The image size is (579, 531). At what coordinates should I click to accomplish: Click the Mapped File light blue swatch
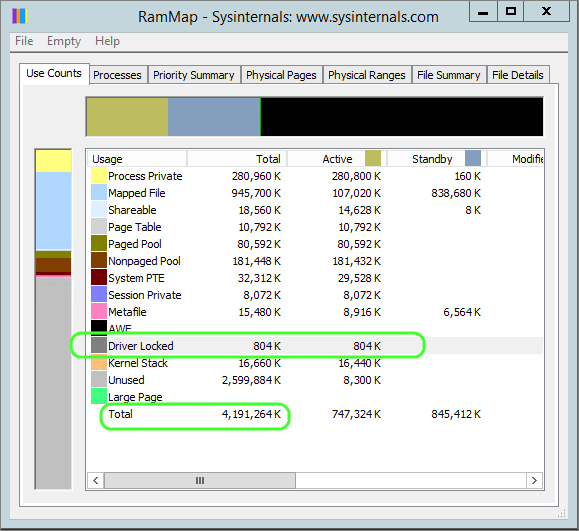[99, 193]
